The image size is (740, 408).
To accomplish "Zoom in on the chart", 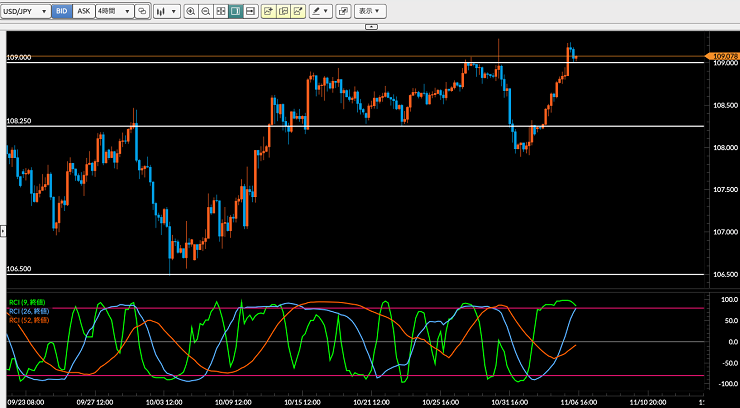I will click(191, 11).
